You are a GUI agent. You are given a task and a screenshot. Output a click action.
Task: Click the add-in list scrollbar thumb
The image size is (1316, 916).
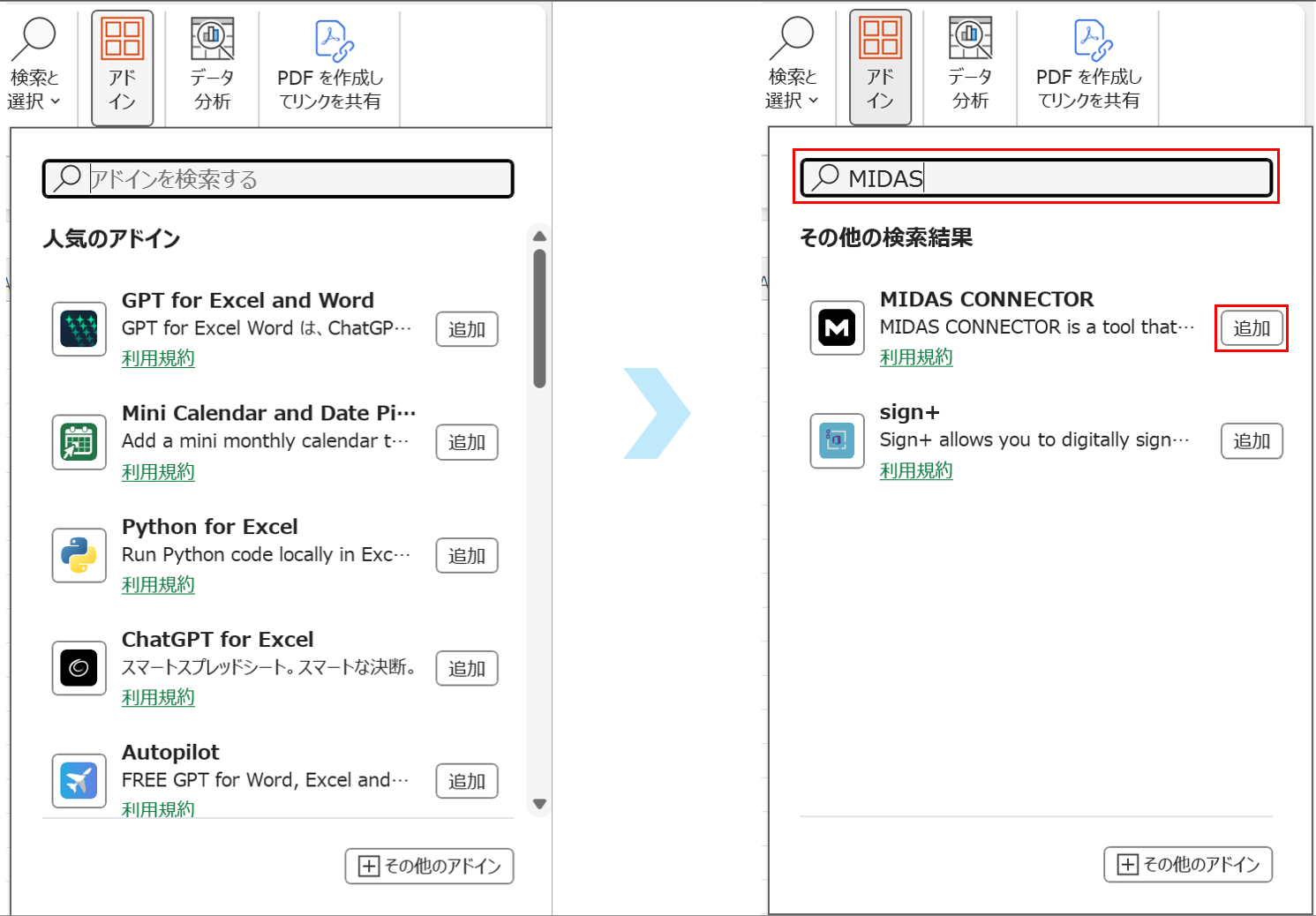tap(539, 319)
